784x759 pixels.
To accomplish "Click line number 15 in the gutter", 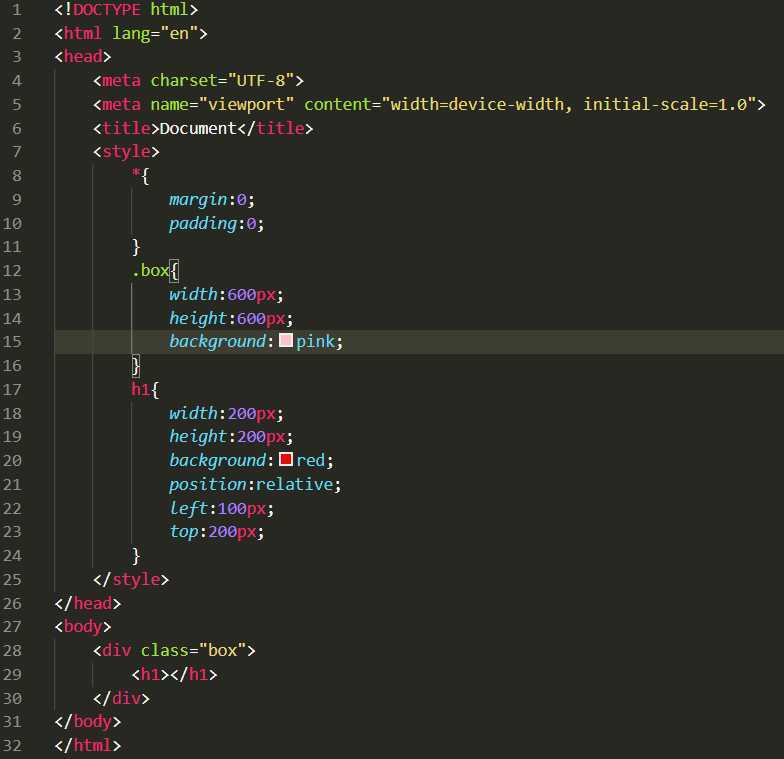I will pos(12,341).
